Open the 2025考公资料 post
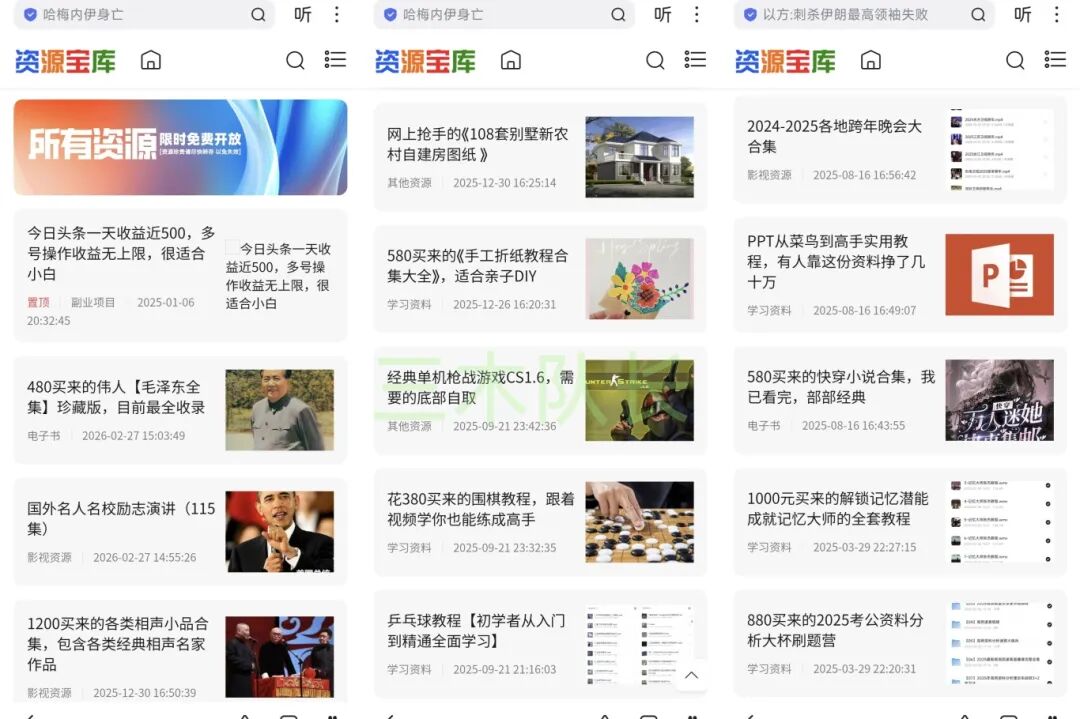Image resolution: width=1080 pixels, height=719 pixels. [835, 630]
